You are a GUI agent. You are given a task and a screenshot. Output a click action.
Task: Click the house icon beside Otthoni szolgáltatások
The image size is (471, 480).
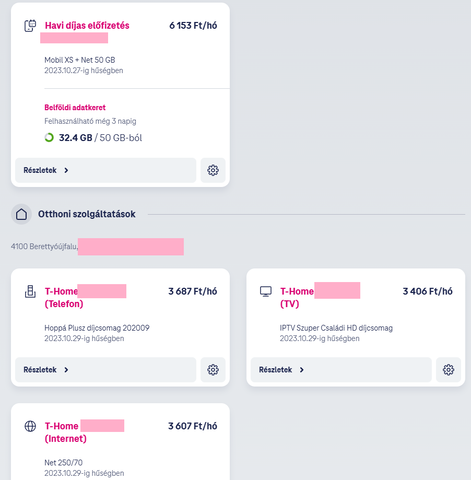(21, 214)
